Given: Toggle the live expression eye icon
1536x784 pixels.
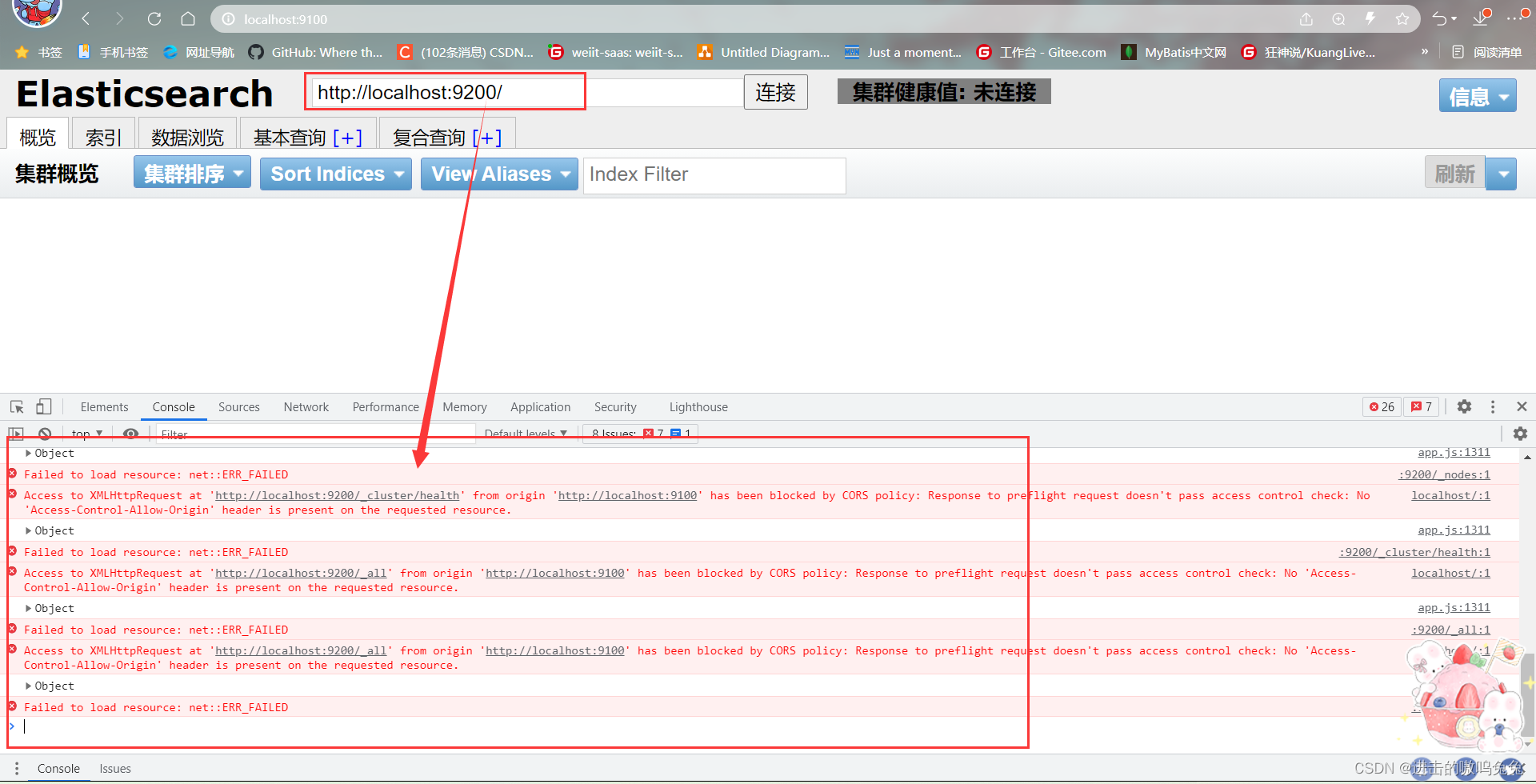Looking at the screenshot, I should pyautogui.click(x=130, y=434).
